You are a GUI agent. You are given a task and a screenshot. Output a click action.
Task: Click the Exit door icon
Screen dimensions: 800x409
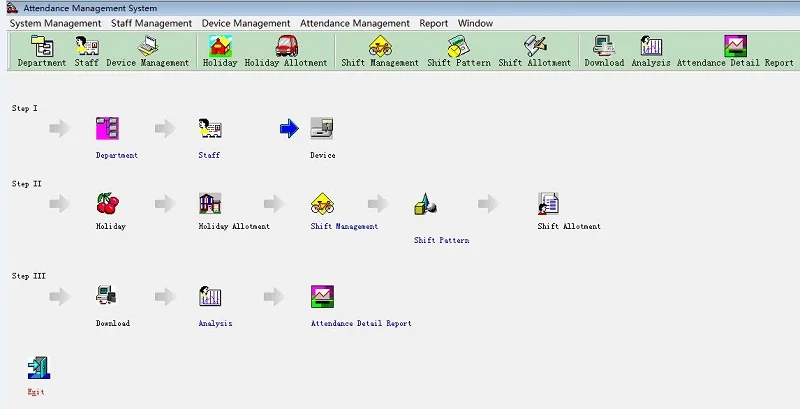pos(39,368)
